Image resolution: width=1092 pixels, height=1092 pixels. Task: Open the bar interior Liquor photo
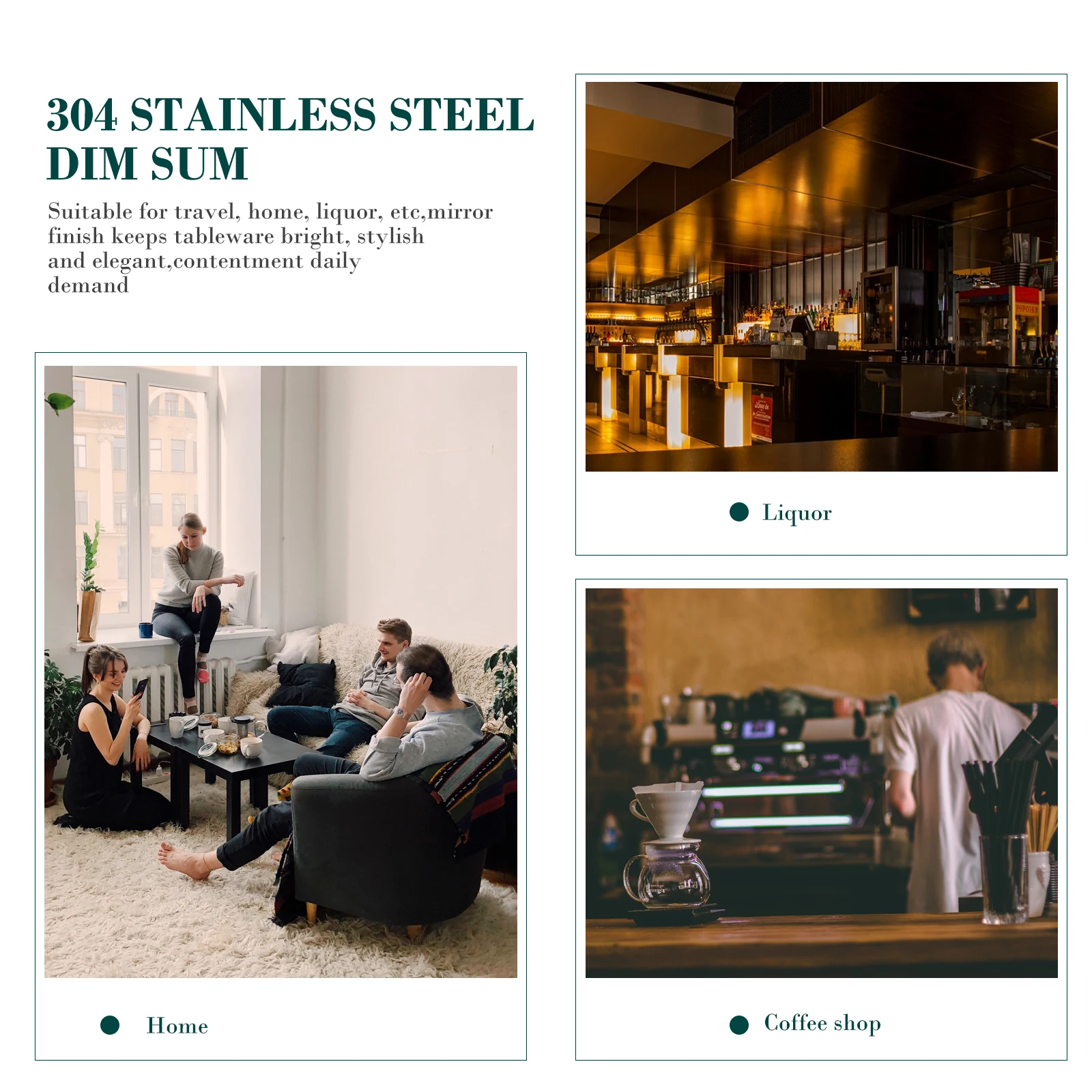click(822, 276)
